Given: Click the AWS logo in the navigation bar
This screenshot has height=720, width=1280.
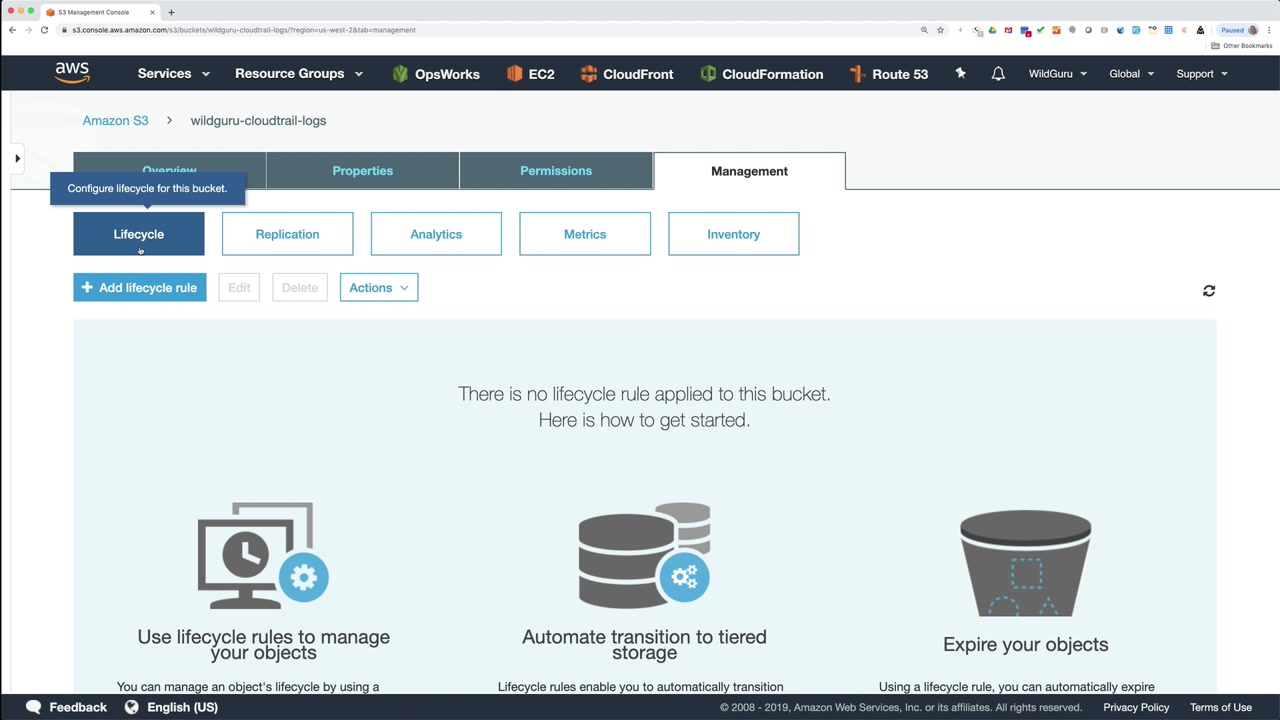Looking at the screenshot, I should tap(72, 73).
